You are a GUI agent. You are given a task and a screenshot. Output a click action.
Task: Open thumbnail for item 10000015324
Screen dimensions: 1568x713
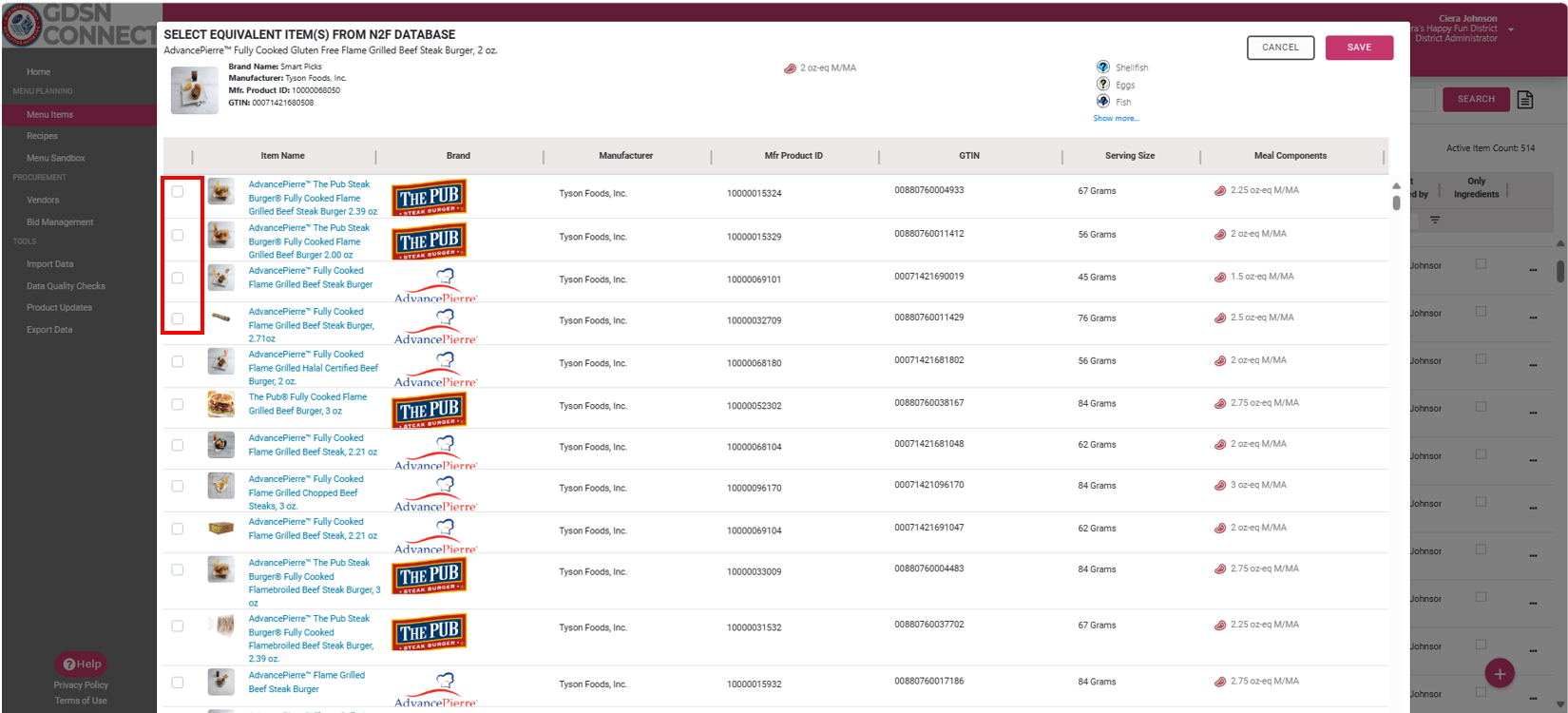(x=221, y=191)
